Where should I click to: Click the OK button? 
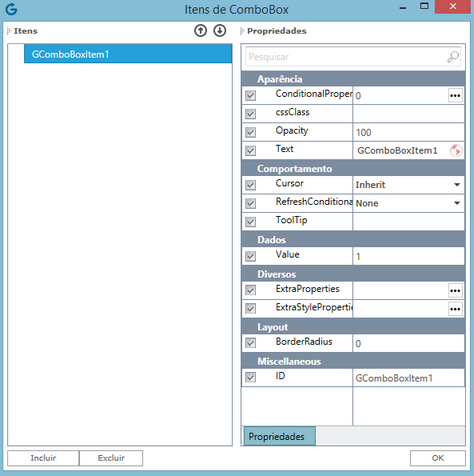[438, 458]
